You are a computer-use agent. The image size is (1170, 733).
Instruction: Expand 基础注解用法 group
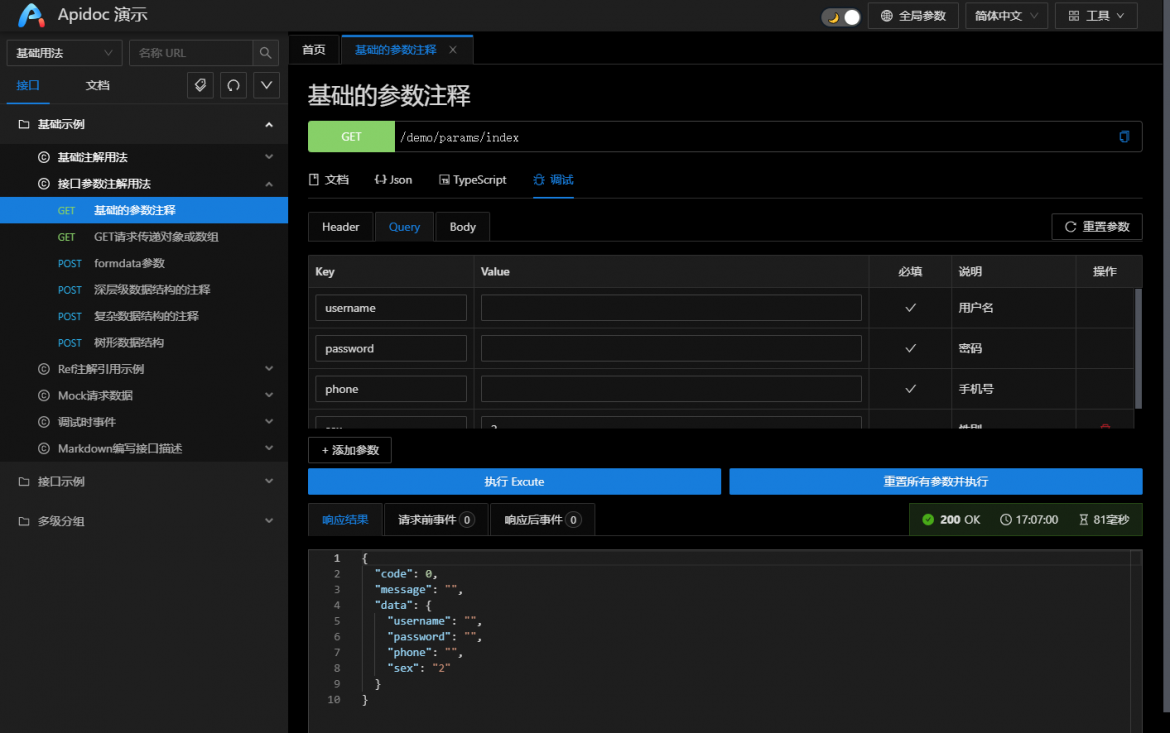[x=144, y=157]
